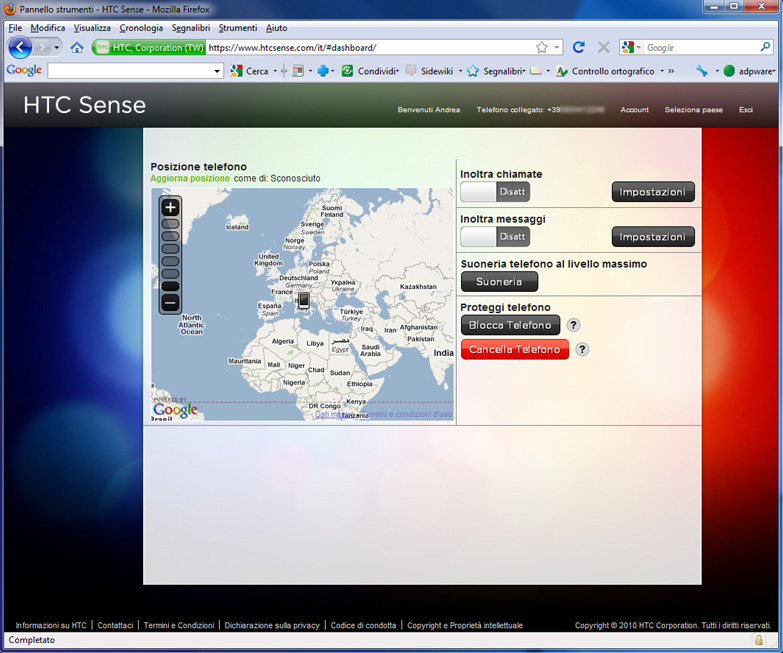This screenshot has height=653, width=783.
Task: Open Termini e condizioni d'uso map link
Action: [x=407, y=414]
